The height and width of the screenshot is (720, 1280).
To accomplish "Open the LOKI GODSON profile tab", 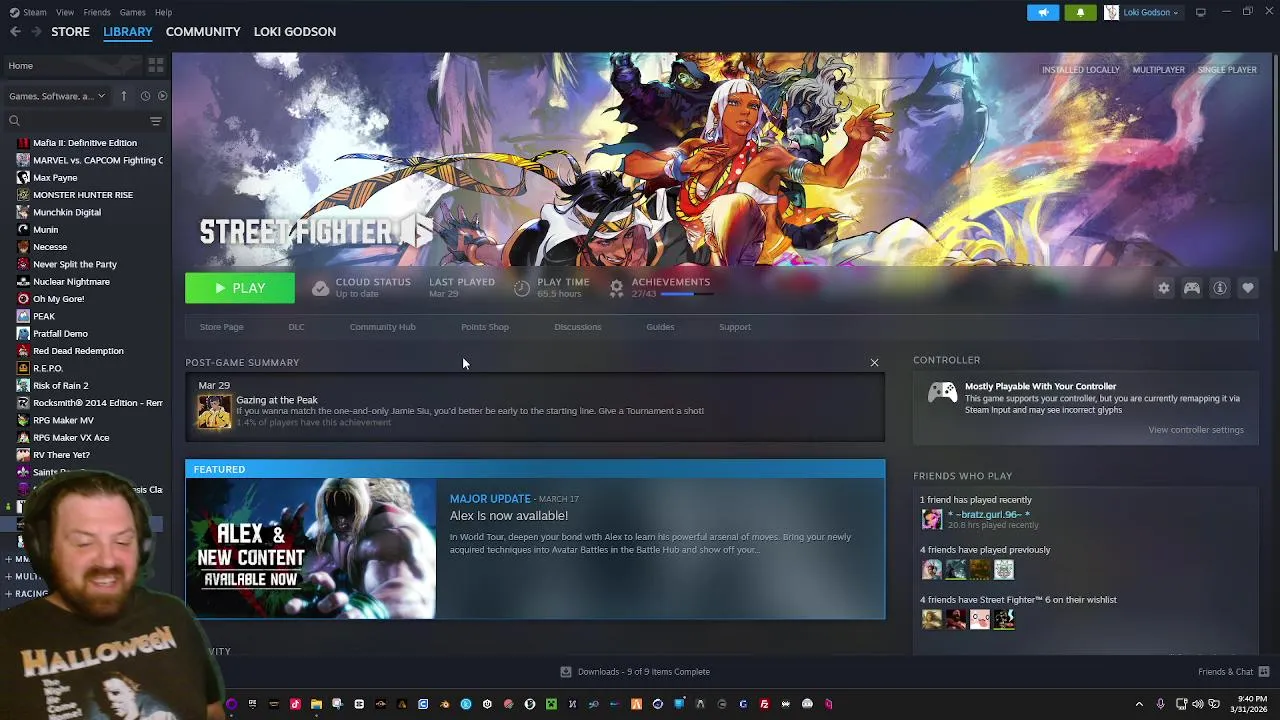I will pyautogui.click(x=295, y=32).
